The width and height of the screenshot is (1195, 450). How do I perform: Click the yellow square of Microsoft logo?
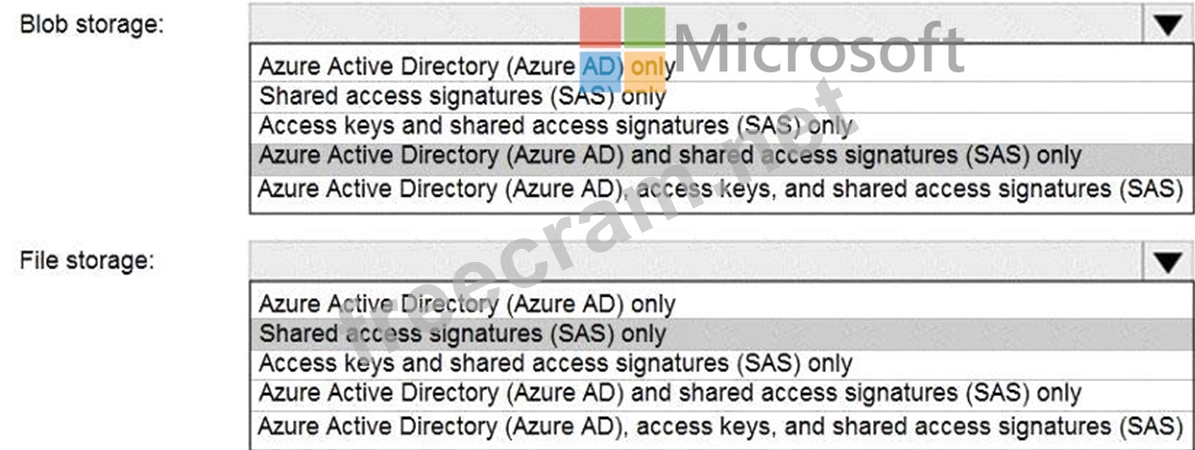coord(645,72)
